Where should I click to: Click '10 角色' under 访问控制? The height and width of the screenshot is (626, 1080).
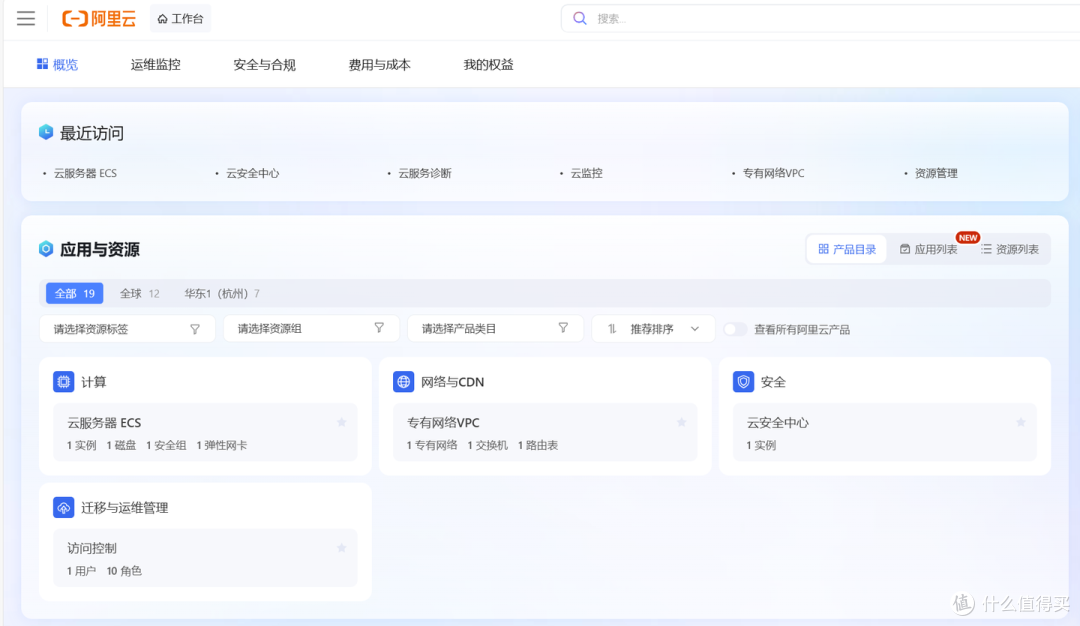tap(124, 571)
